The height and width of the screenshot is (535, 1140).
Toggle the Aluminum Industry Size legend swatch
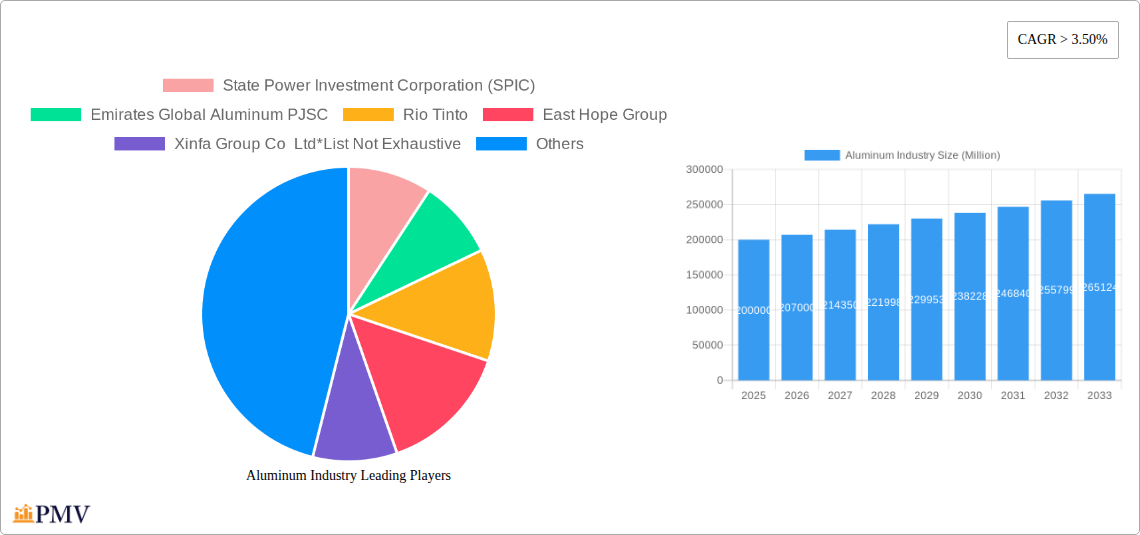click(822, 156)
